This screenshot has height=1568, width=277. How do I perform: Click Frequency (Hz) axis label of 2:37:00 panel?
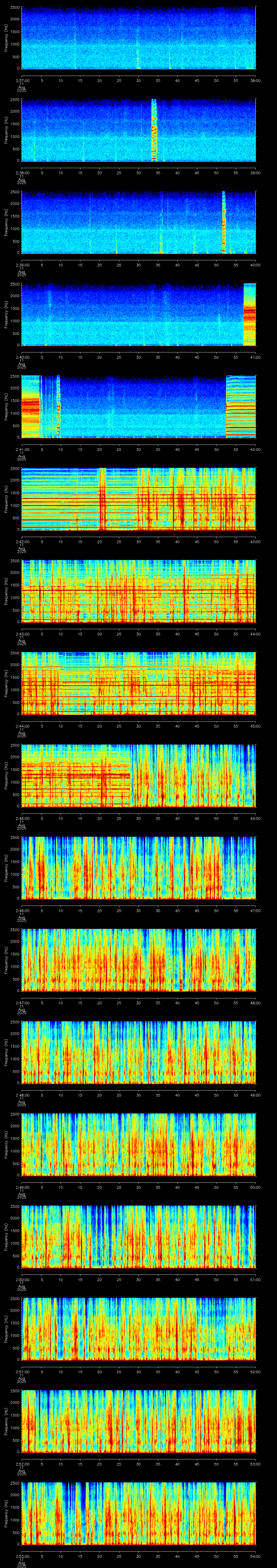6,38
